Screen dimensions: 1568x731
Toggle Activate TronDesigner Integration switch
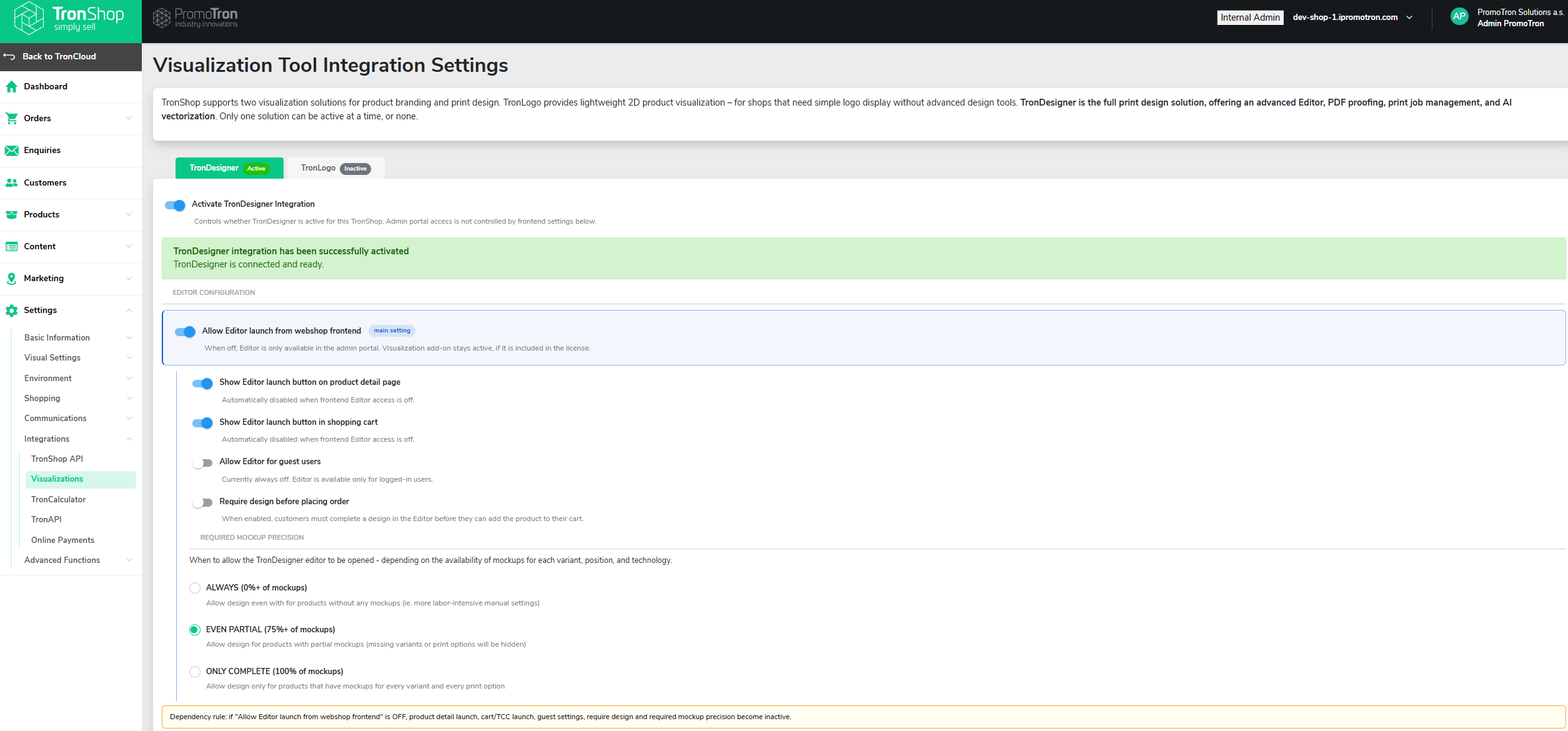(x=175, y=205)
